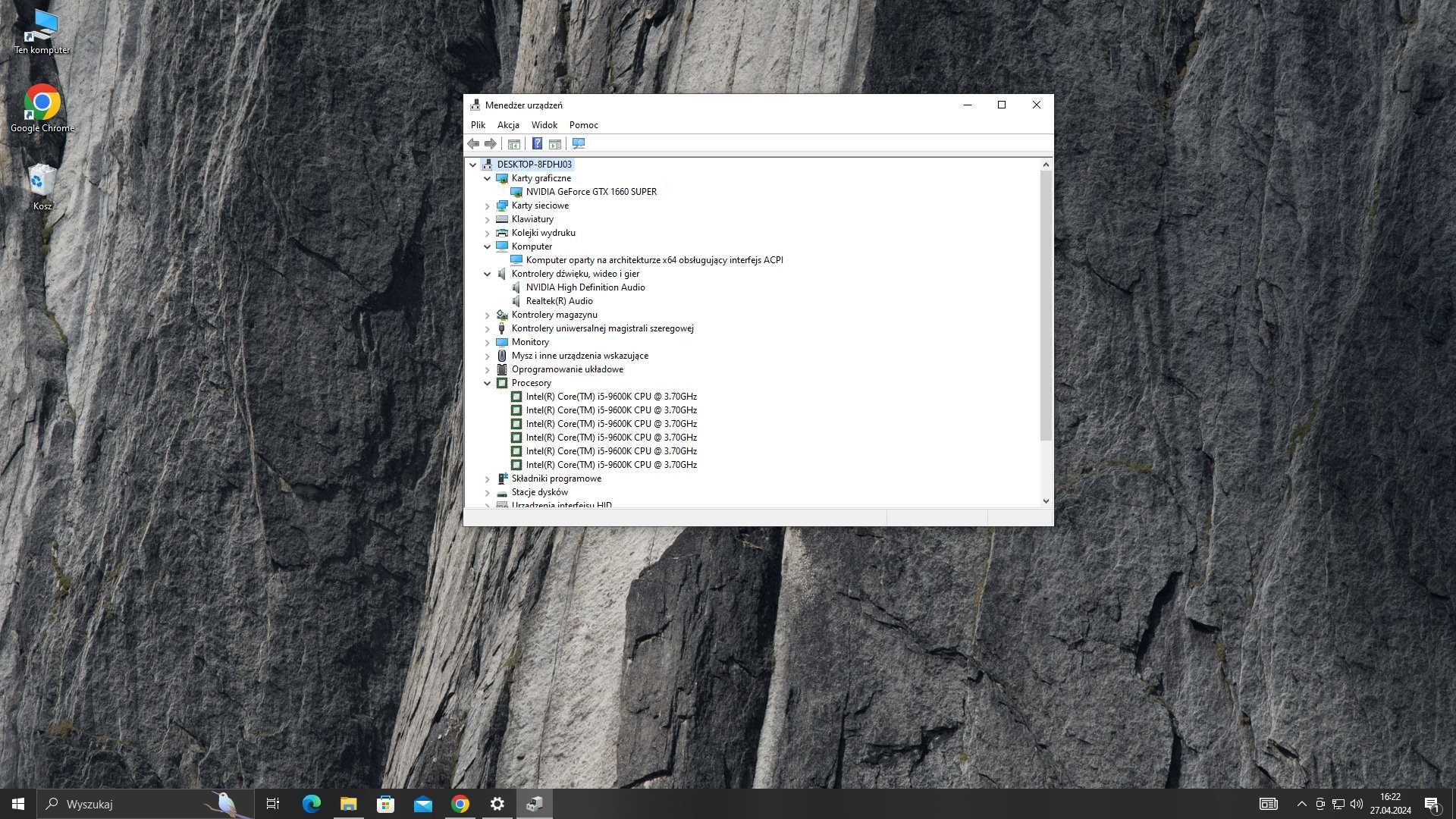Viewport: 1456px width, 819px height.
Task: Collapse the Karty graficzne category
Action: coord(487,178)
